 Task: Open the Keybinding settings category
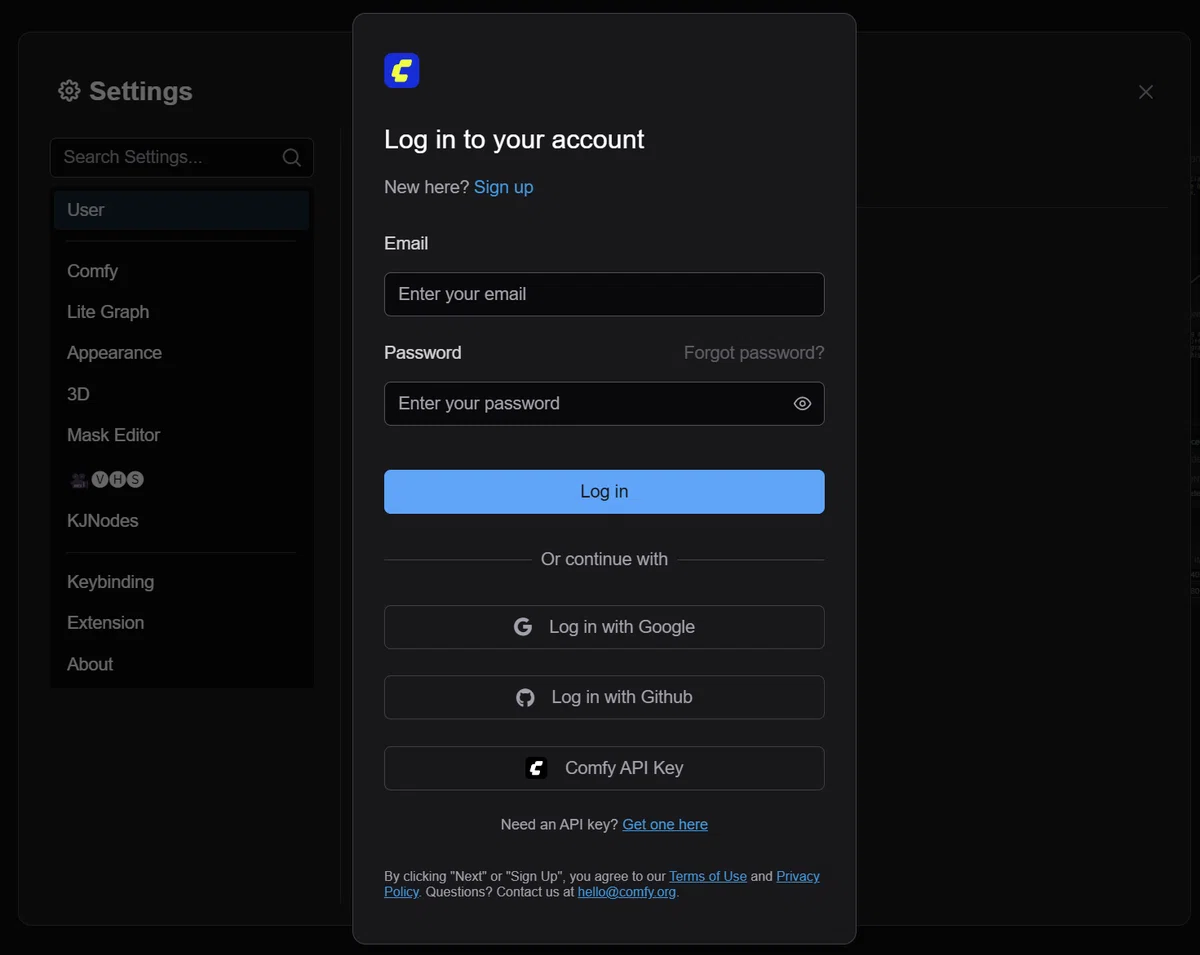(x=181, y=582)
